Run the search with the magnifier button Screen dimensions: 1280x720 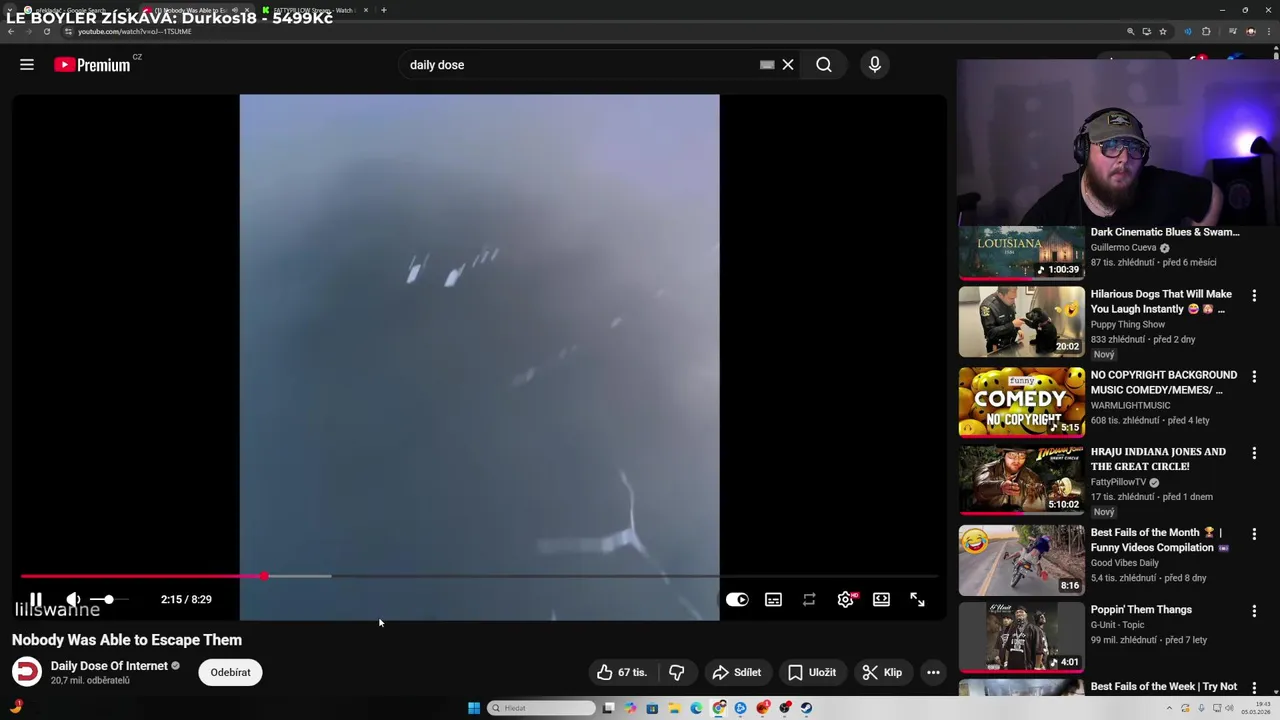pos(824,65)
